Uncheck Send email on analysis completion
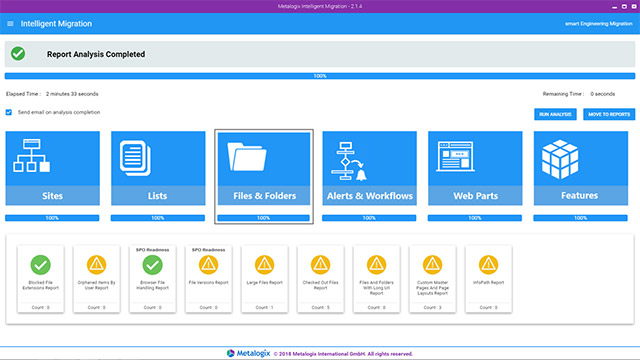Viewport: 640px width, 360px height. pyautogui.click(x=9, y=112)
